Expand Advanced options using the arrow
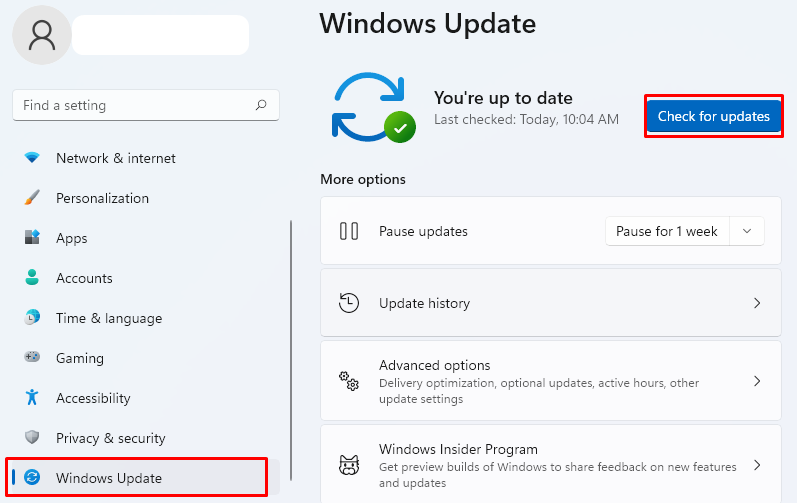The height and width of the screenshot is (503, 797). click(757, 381)
